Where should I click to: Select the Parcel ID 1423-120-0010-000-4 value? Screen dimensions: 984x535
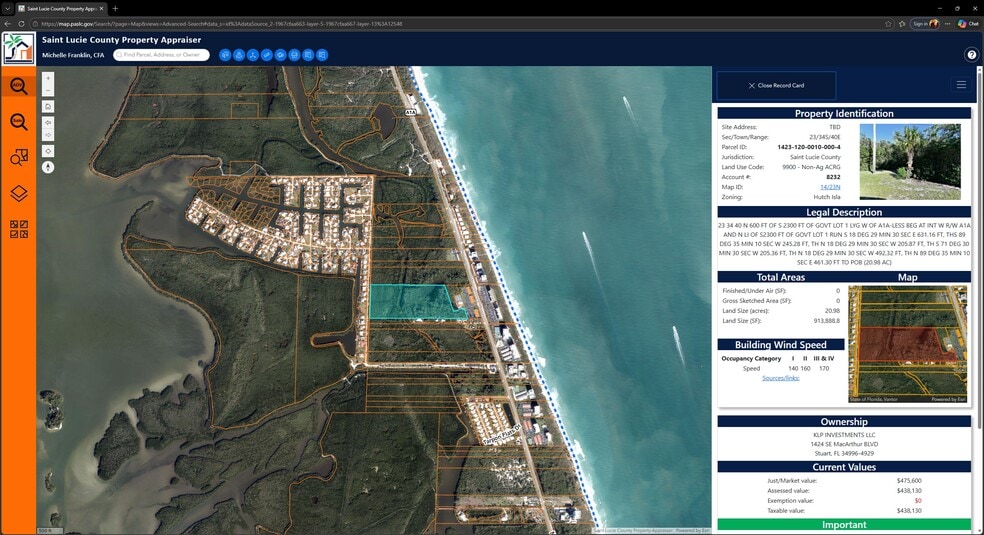point(808,147)
